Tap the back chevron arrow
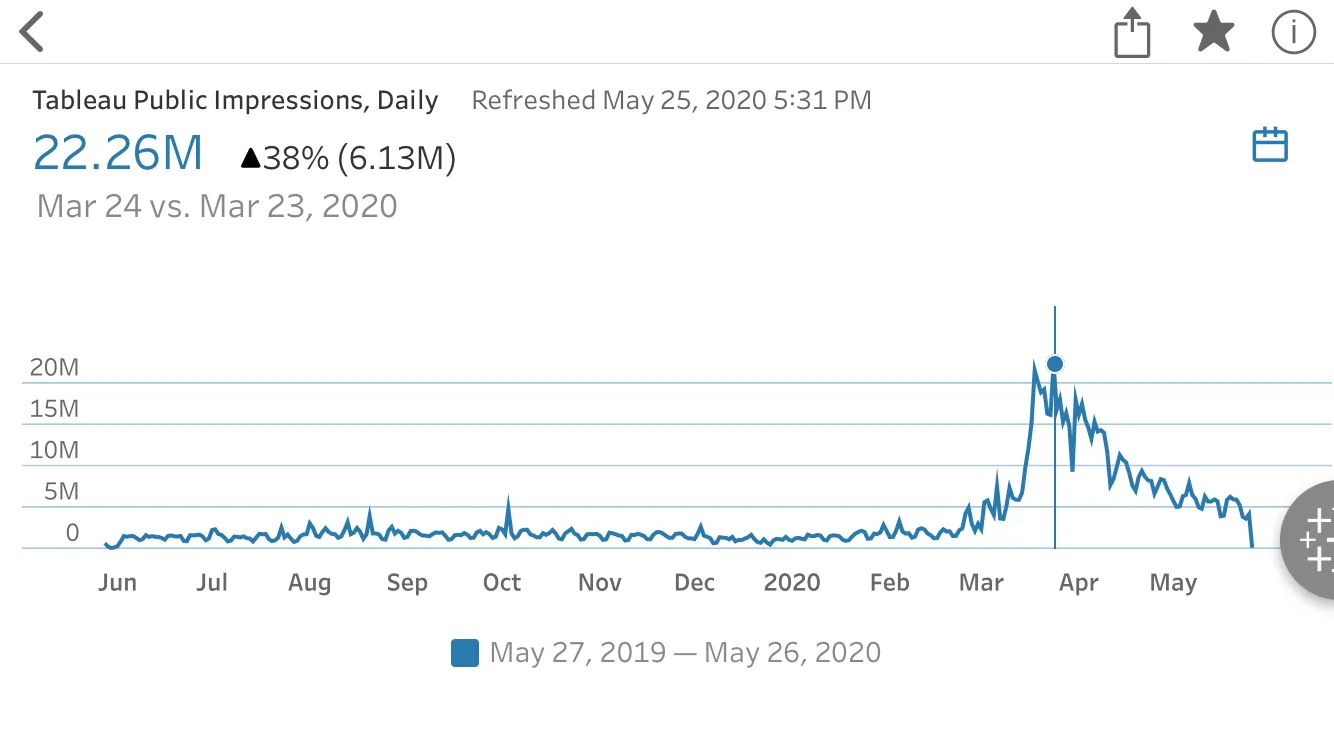 pos(32,32)
